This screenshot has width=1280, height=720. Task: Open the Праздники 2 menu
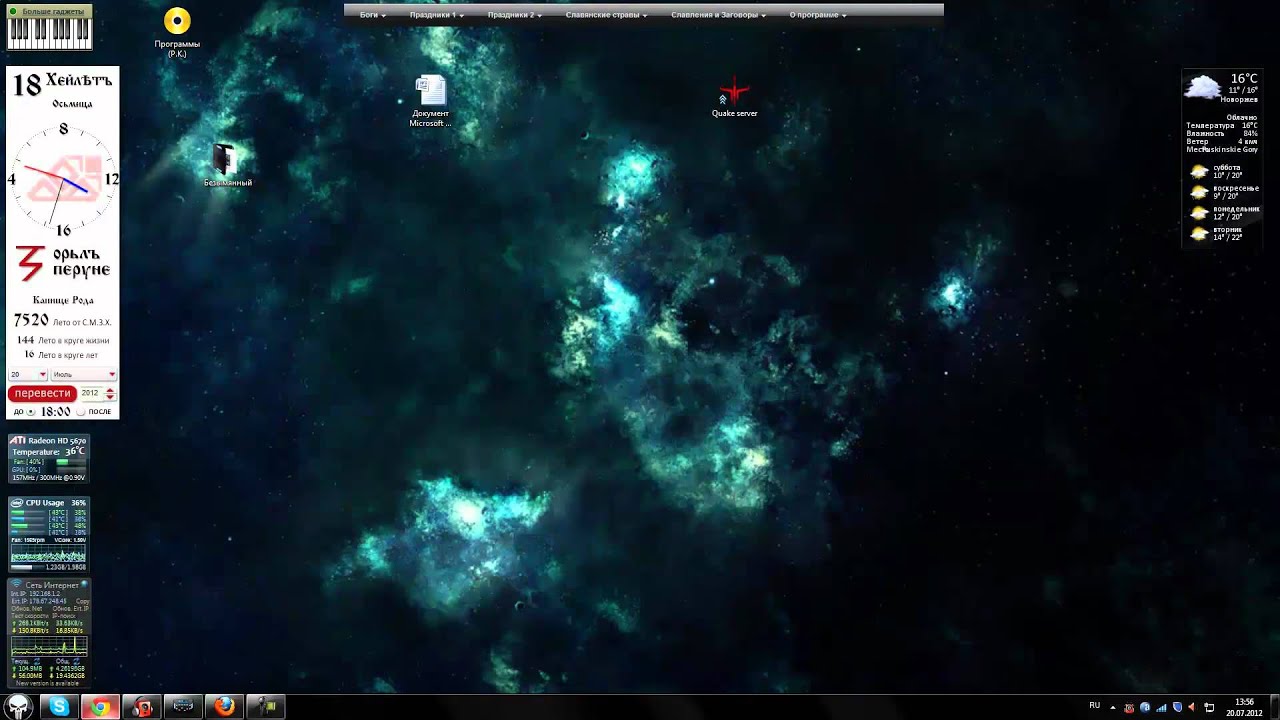[x=514, y=15]
